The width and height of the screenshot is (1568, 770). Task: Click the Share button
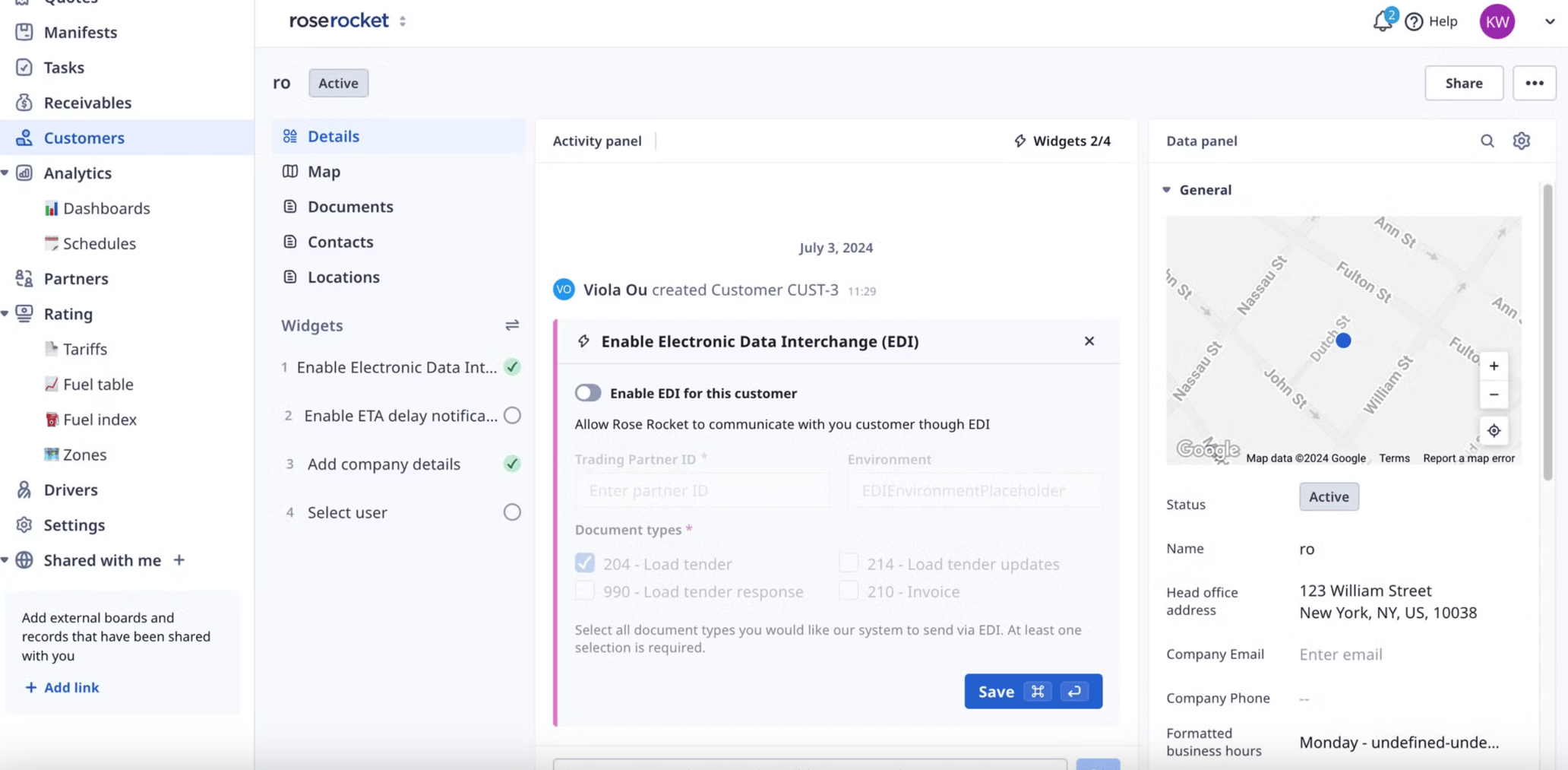click(1463, 83)
